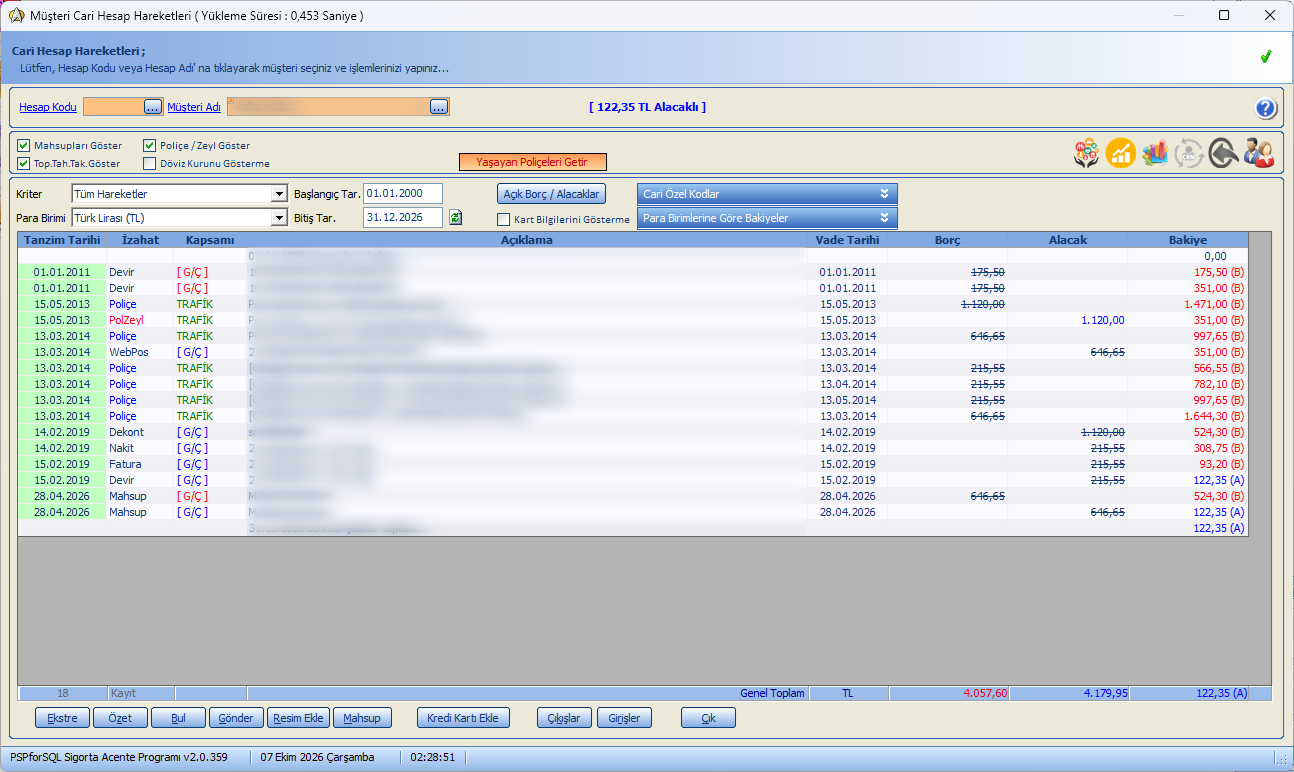1294x772 pixels.
Task: Click the Çık button
Action: (x=708, y=718)
